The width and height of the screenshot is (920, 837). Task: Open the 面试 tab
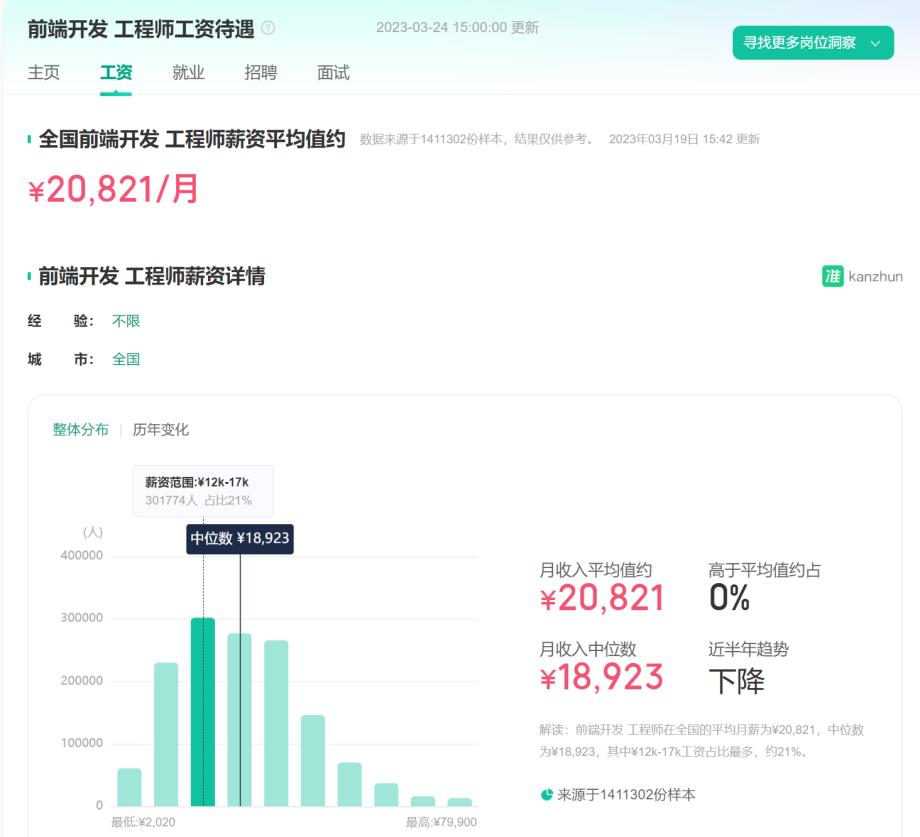pos(333,72)
